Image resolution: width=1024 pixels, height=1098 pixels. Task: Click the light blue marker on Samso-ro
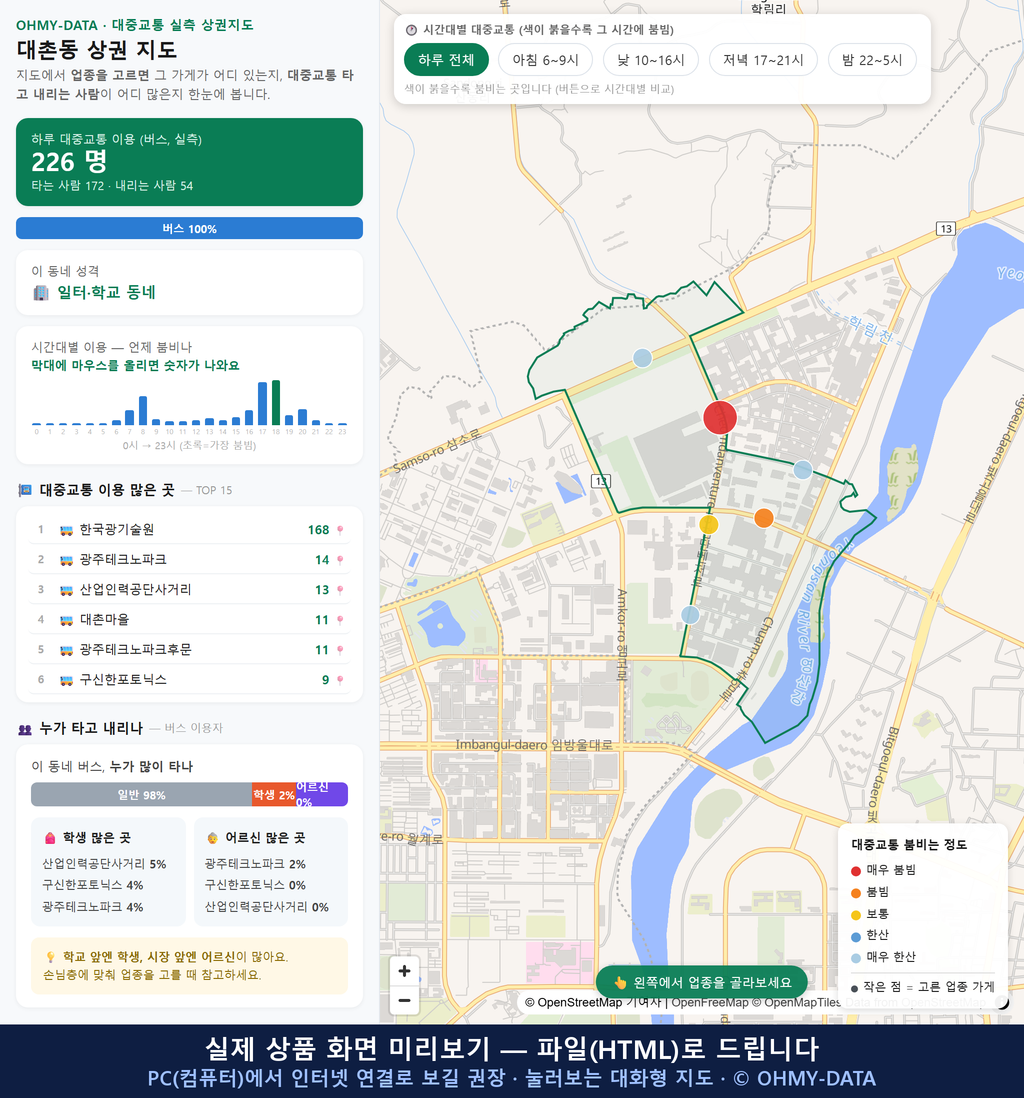coord(642,358)
